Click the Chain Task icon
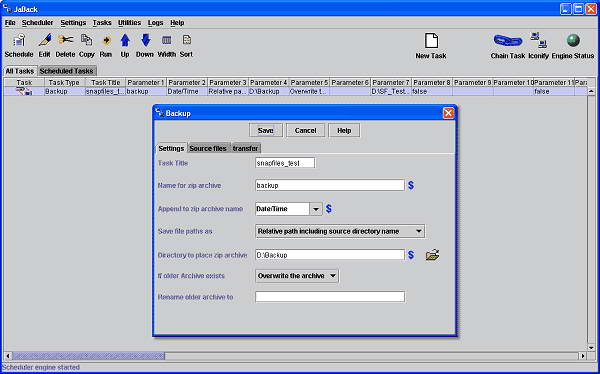Image resolution: width=600 pixels, height=374 pixels. tap(508, 40)
